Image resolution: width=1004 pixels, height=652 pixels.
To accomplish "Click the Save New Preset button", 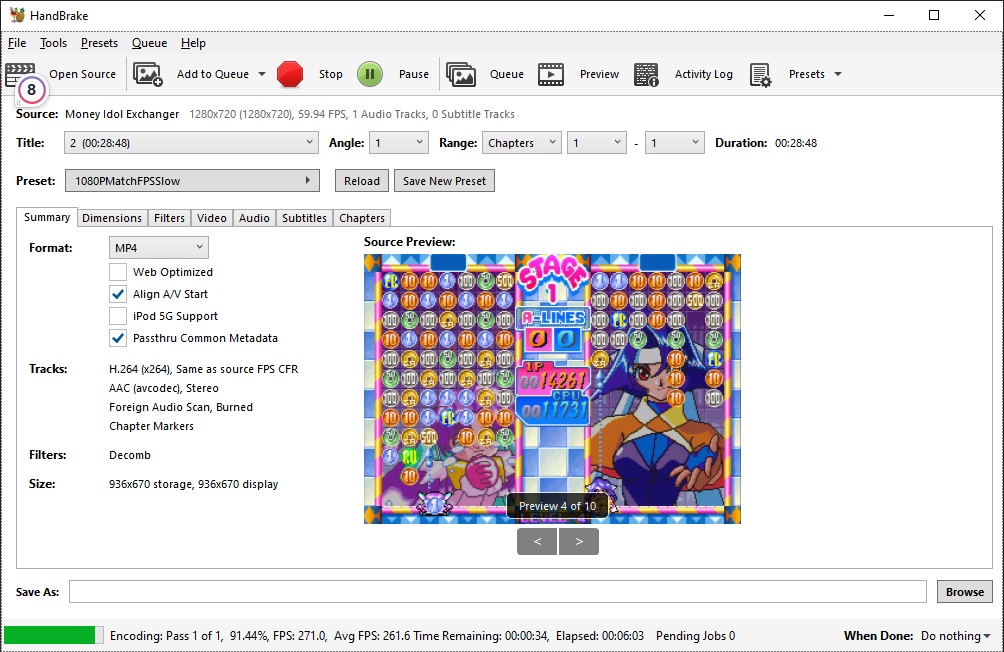I will click(x=444, y=181).
